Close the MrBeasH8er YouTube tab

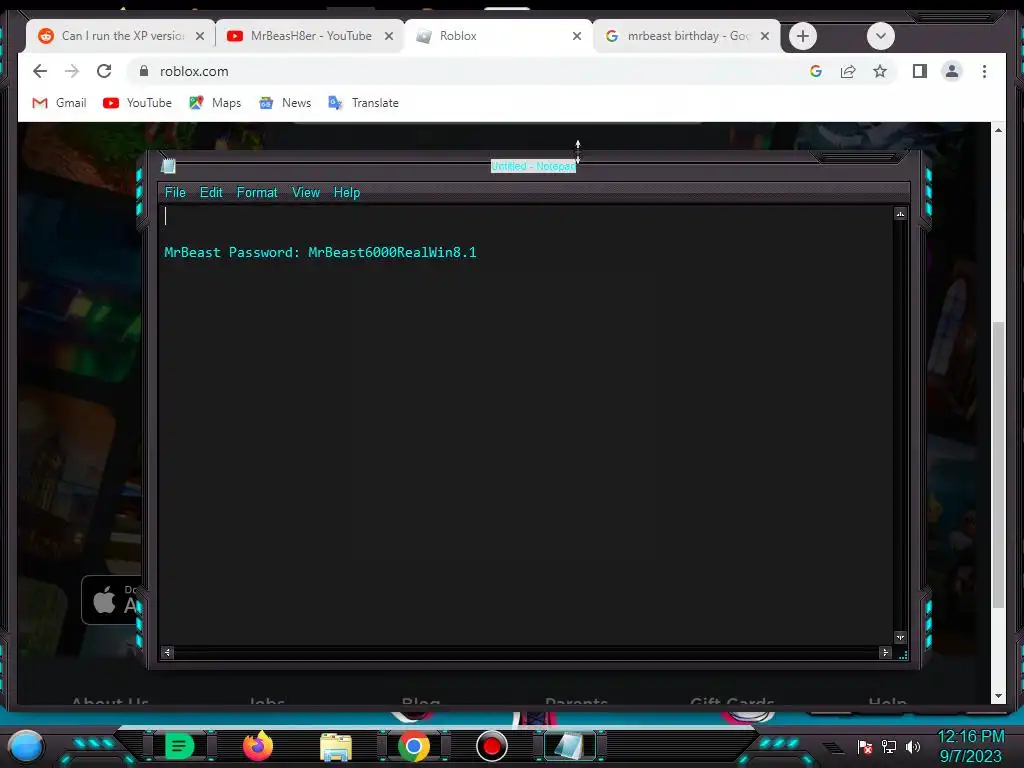click(389, 36)
